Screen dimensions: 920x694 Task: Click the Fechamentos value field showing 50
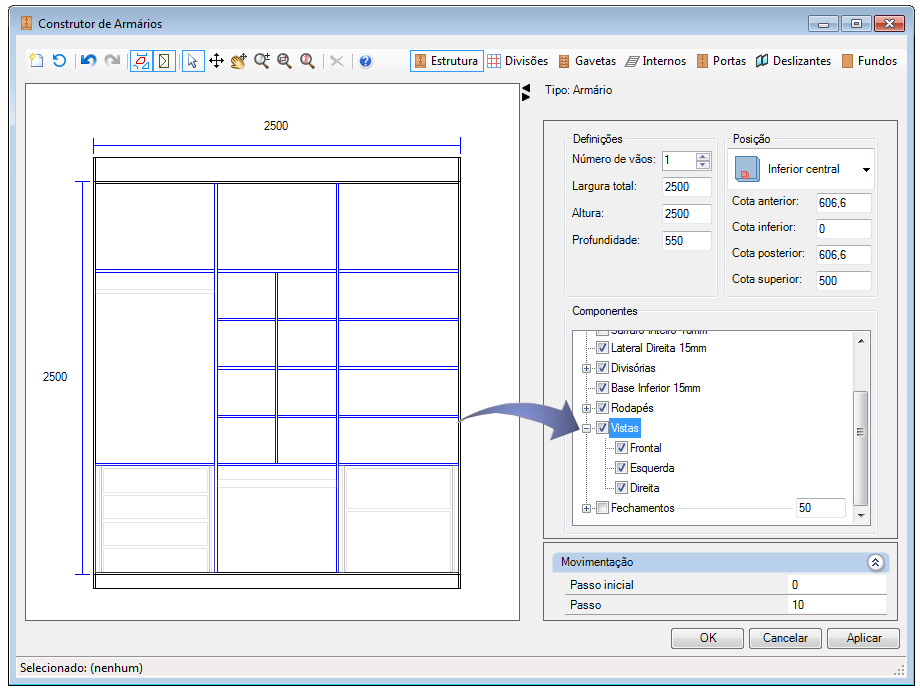point(821,508)
